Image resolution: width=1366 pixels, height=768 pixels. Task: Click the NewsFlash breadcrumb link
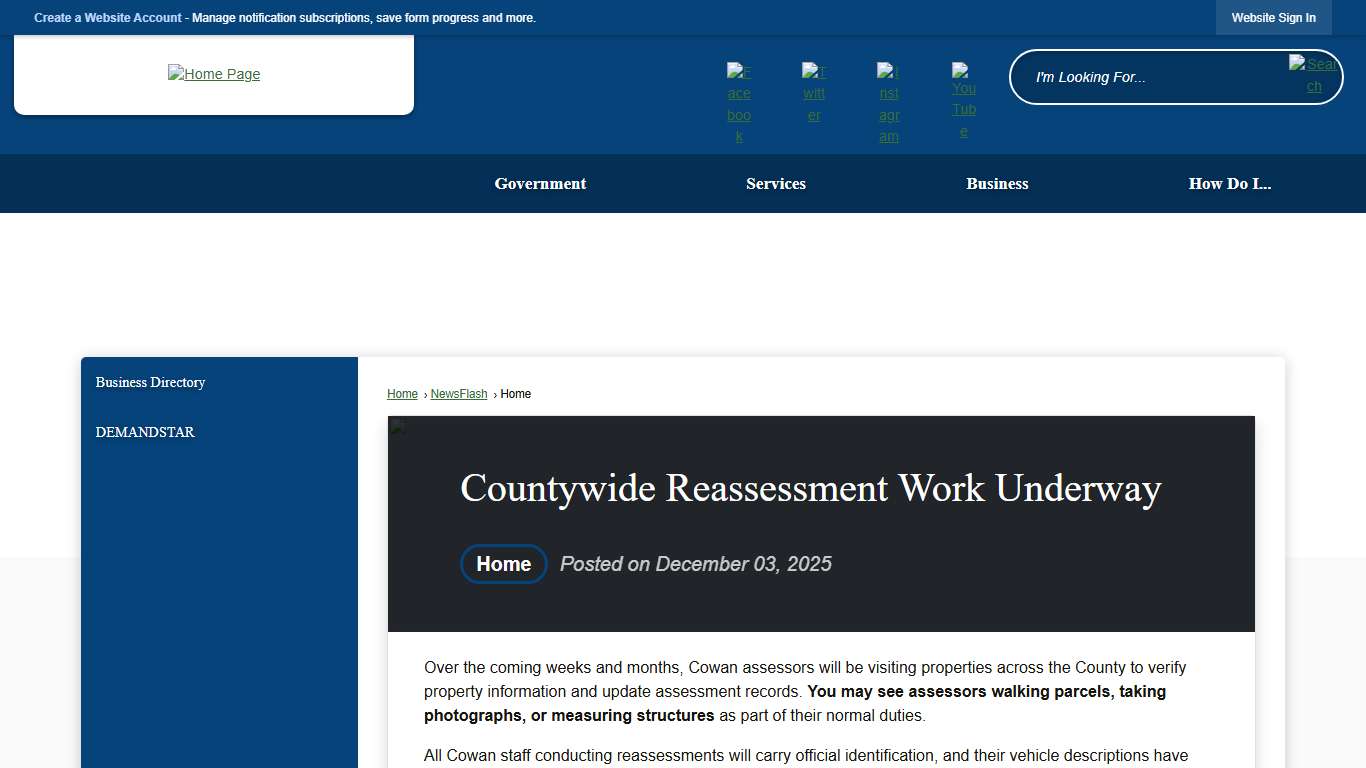pyautogui.click(x=459, y=393)
